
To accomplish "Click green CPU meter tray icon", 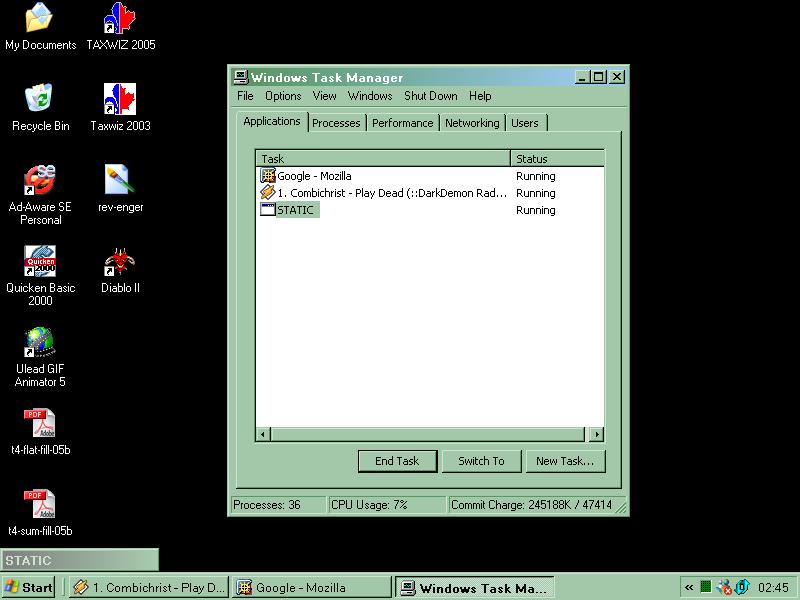I will click(x=706, y=587).
